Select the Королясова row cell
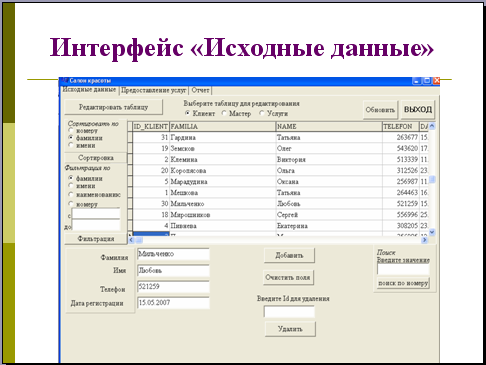 pos(223,170)
